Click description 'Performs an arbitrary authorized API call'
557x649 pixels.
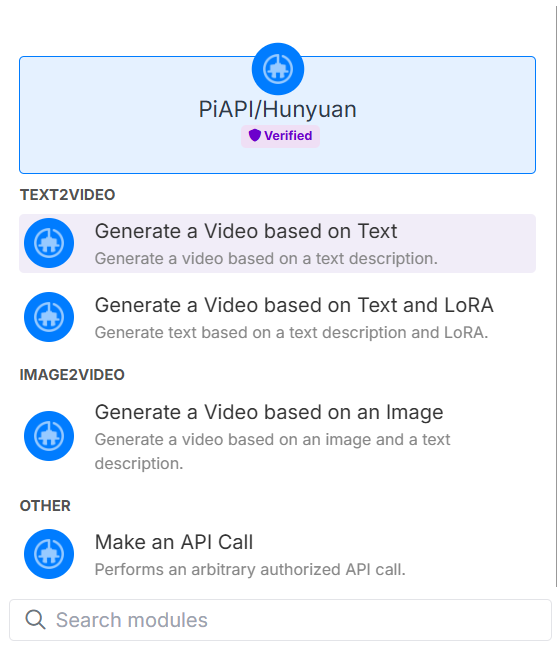click(x=250, y=570)
